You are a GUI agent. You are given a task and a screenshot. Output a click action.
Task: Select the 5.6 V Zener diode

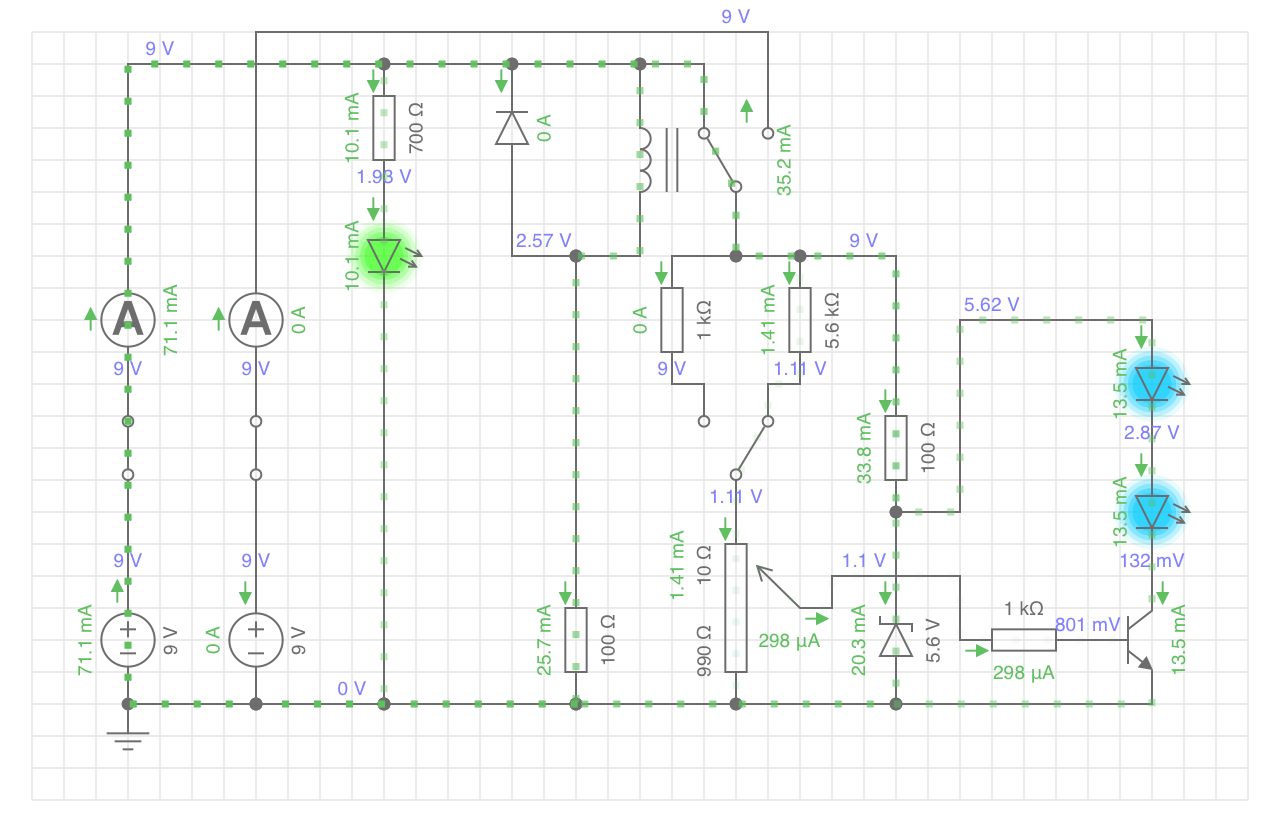tap(896, 638)
